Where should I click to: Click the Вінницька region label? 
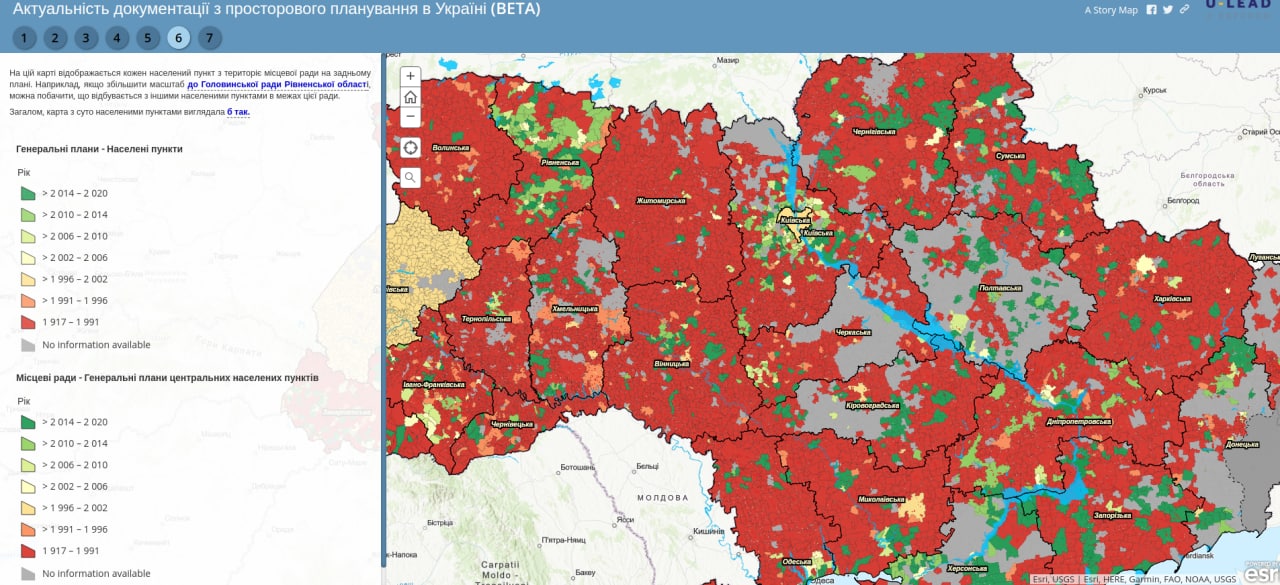[671, 363]
